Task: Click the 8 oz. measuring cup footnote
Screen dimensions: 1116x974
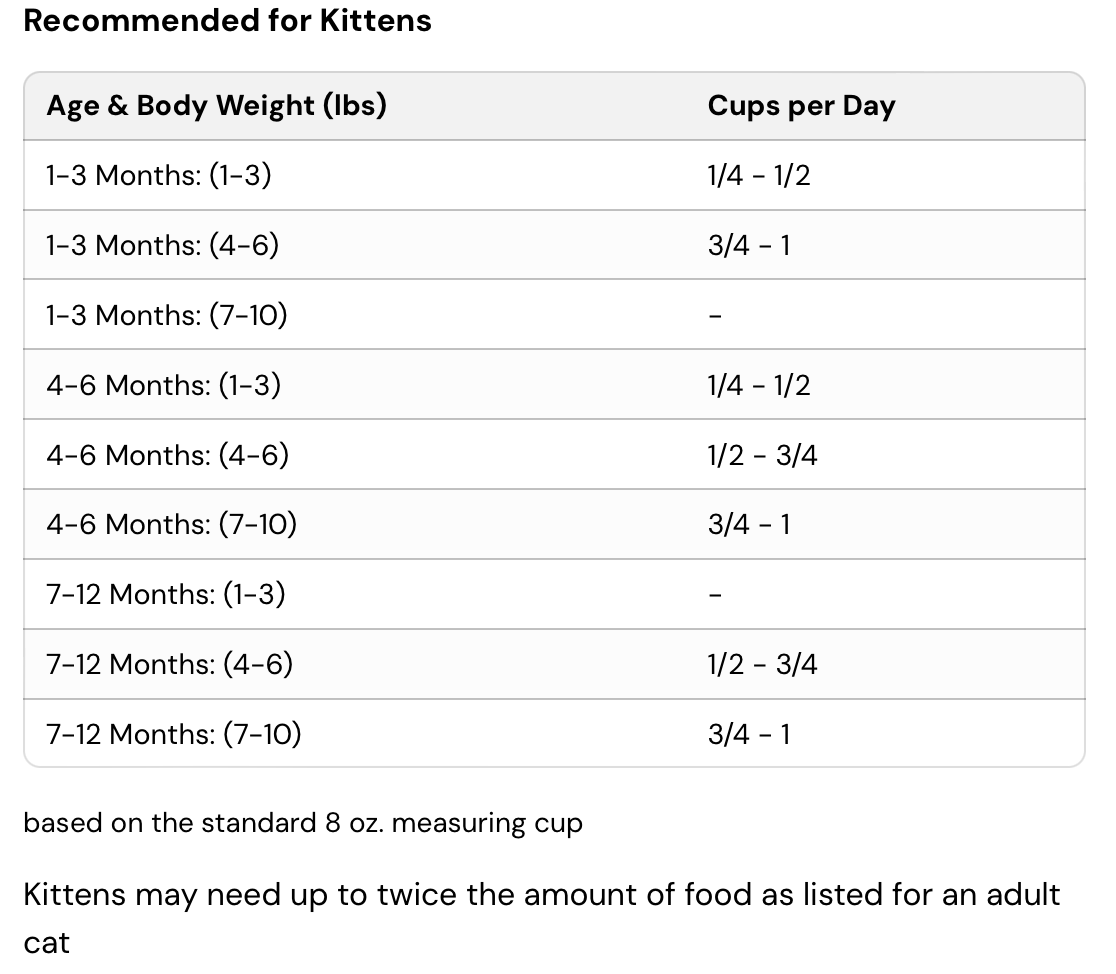Action: point(303,823)
